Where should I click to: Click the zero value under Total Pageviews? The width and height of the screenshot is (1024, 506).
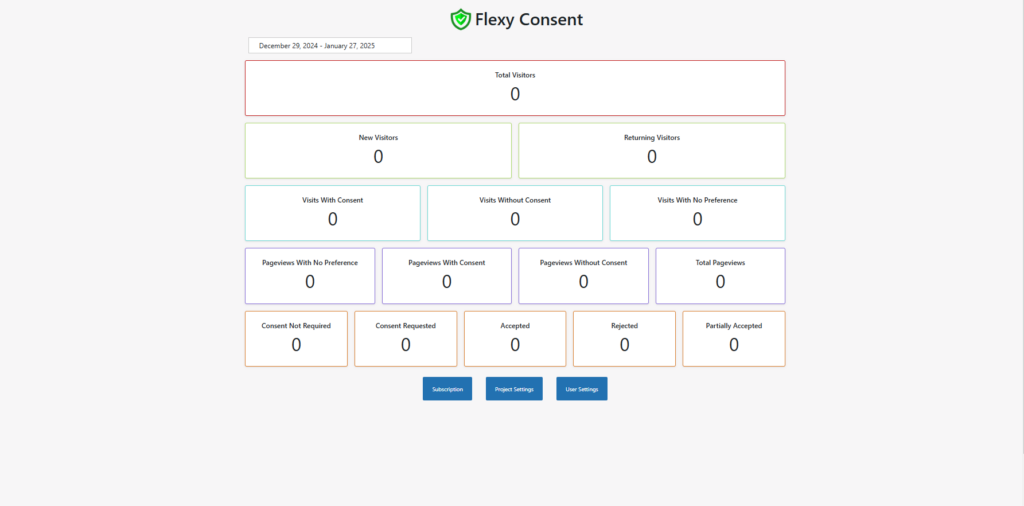click(720, 282)
